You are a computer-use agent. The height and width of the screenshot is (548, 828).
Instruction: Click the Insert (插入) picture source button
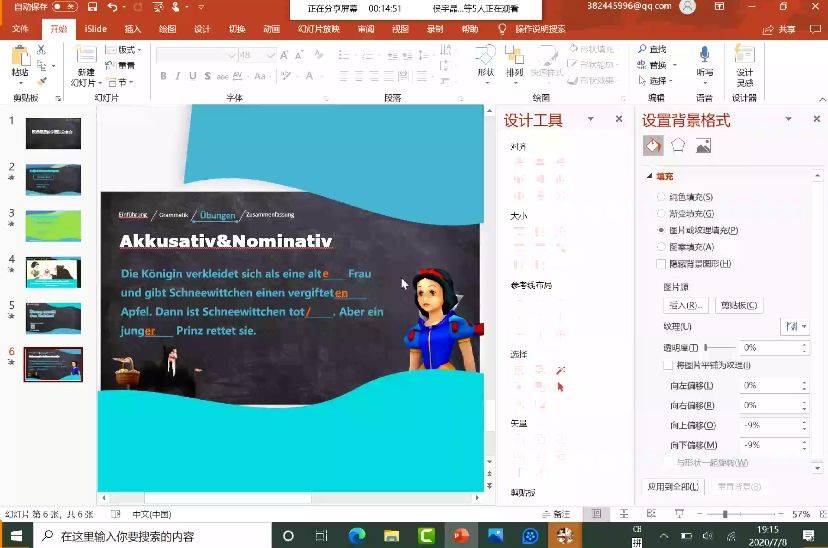(x=685, y=305)
